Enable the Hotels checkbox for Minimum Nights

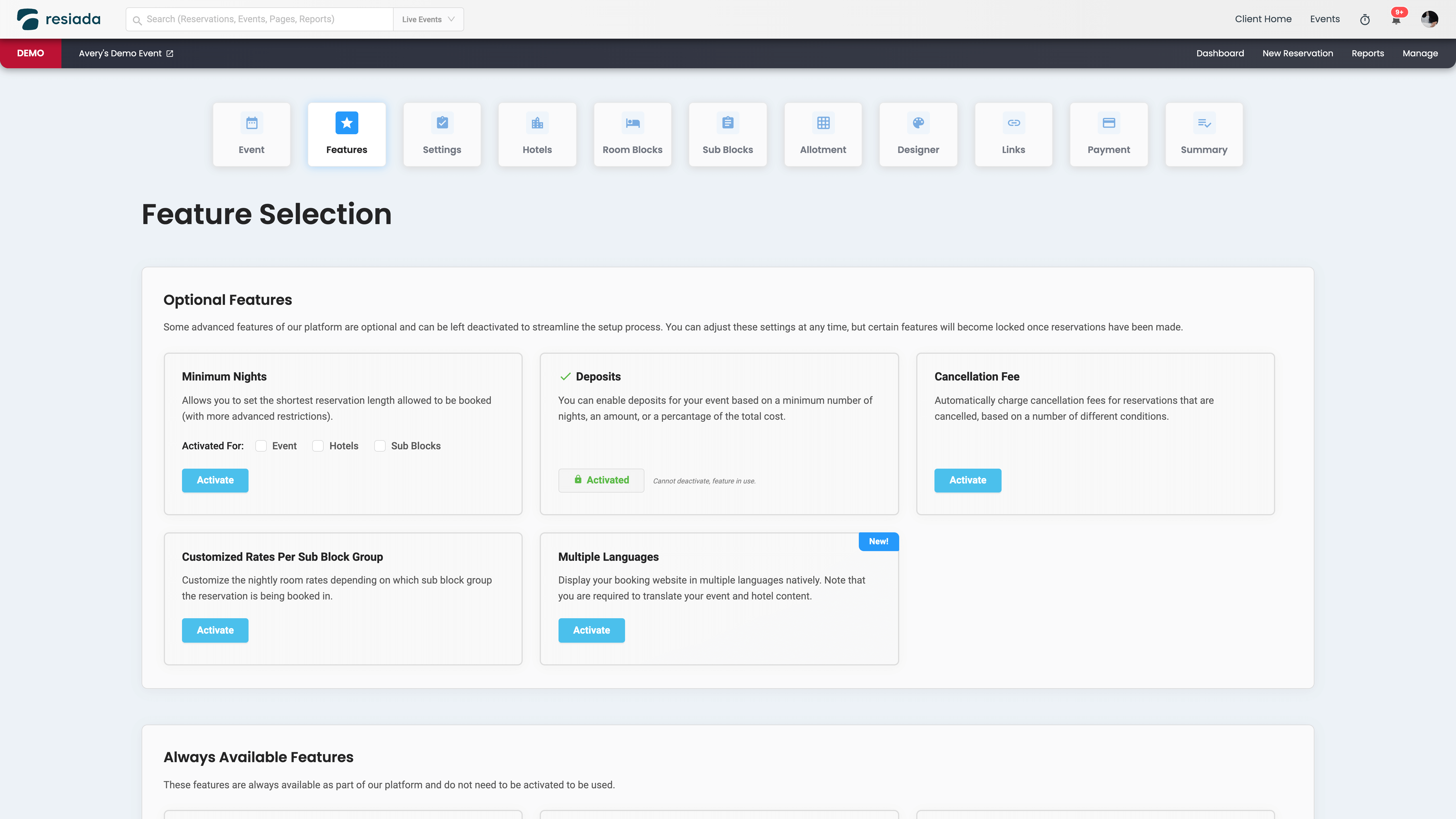(318, 446)
